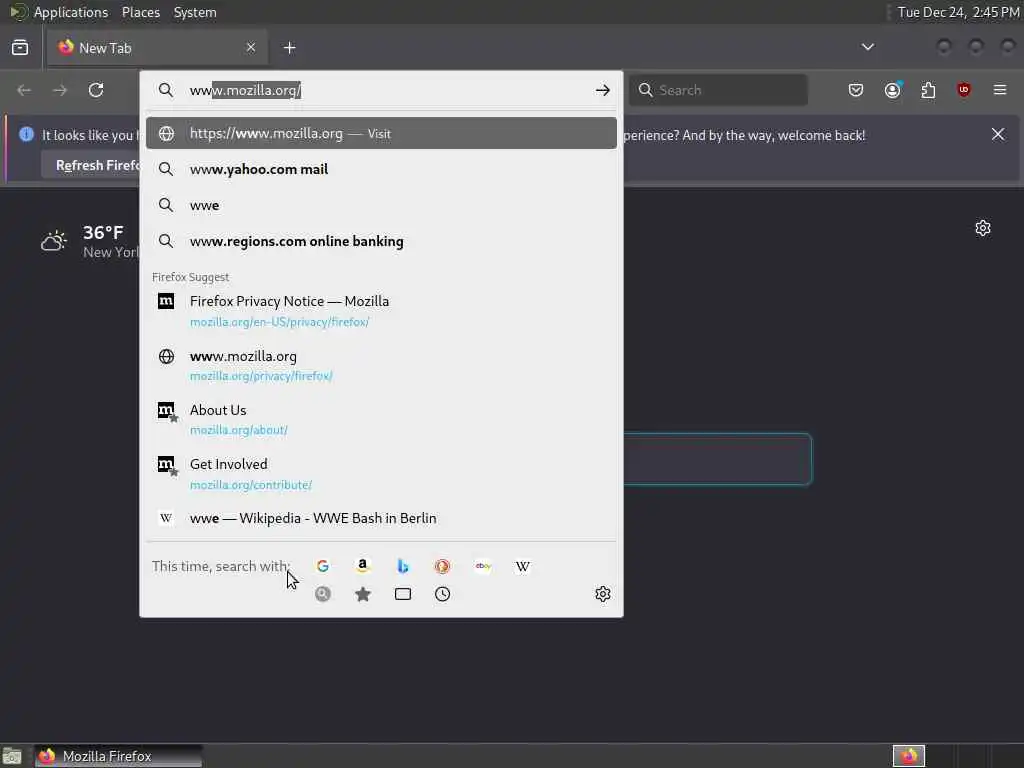The image size is (1024, 768).
Task: Select the wwe search suggestion
Action: tap(381, 205)
